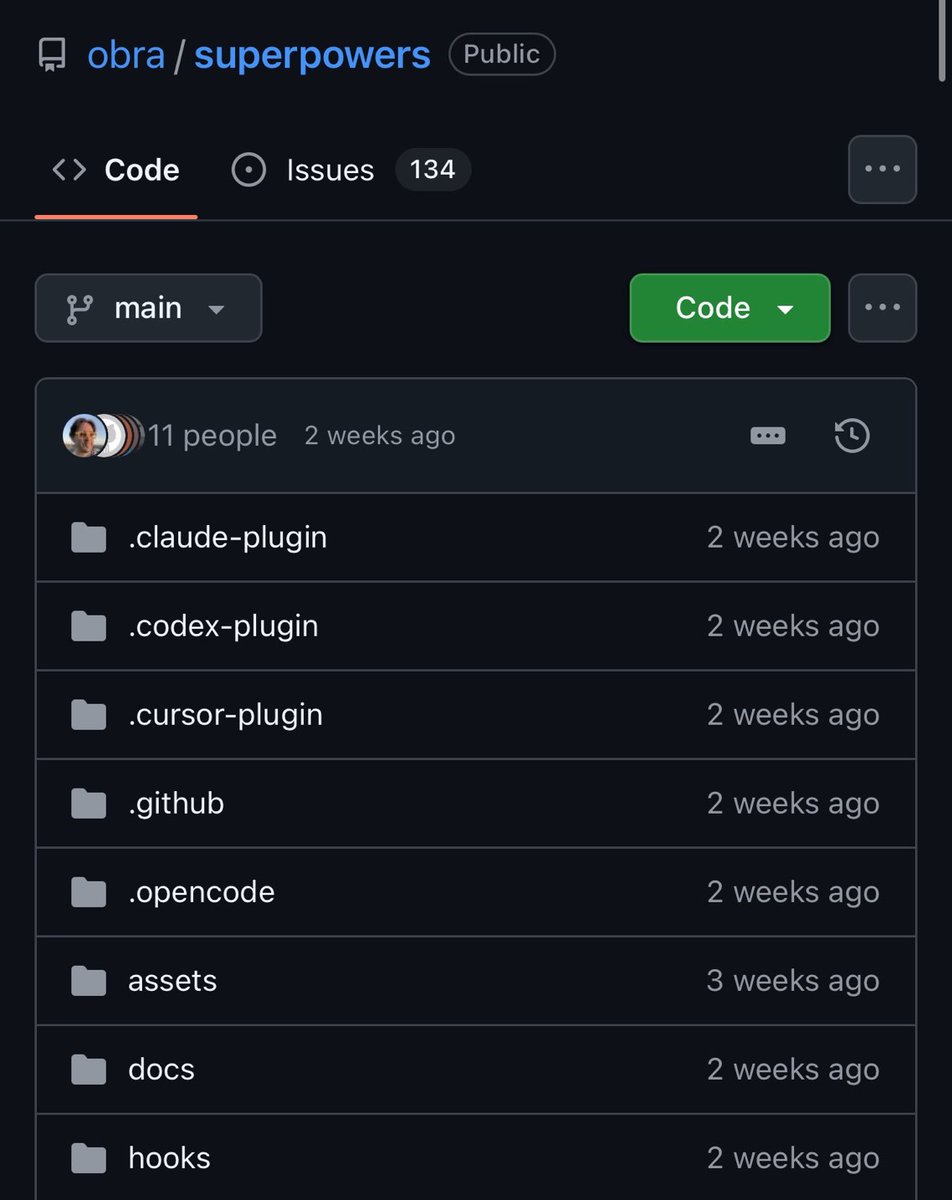Open the main branch dropdown
Image resolution: width=952 pixels, height=1200 pixels.
point(148,308)
